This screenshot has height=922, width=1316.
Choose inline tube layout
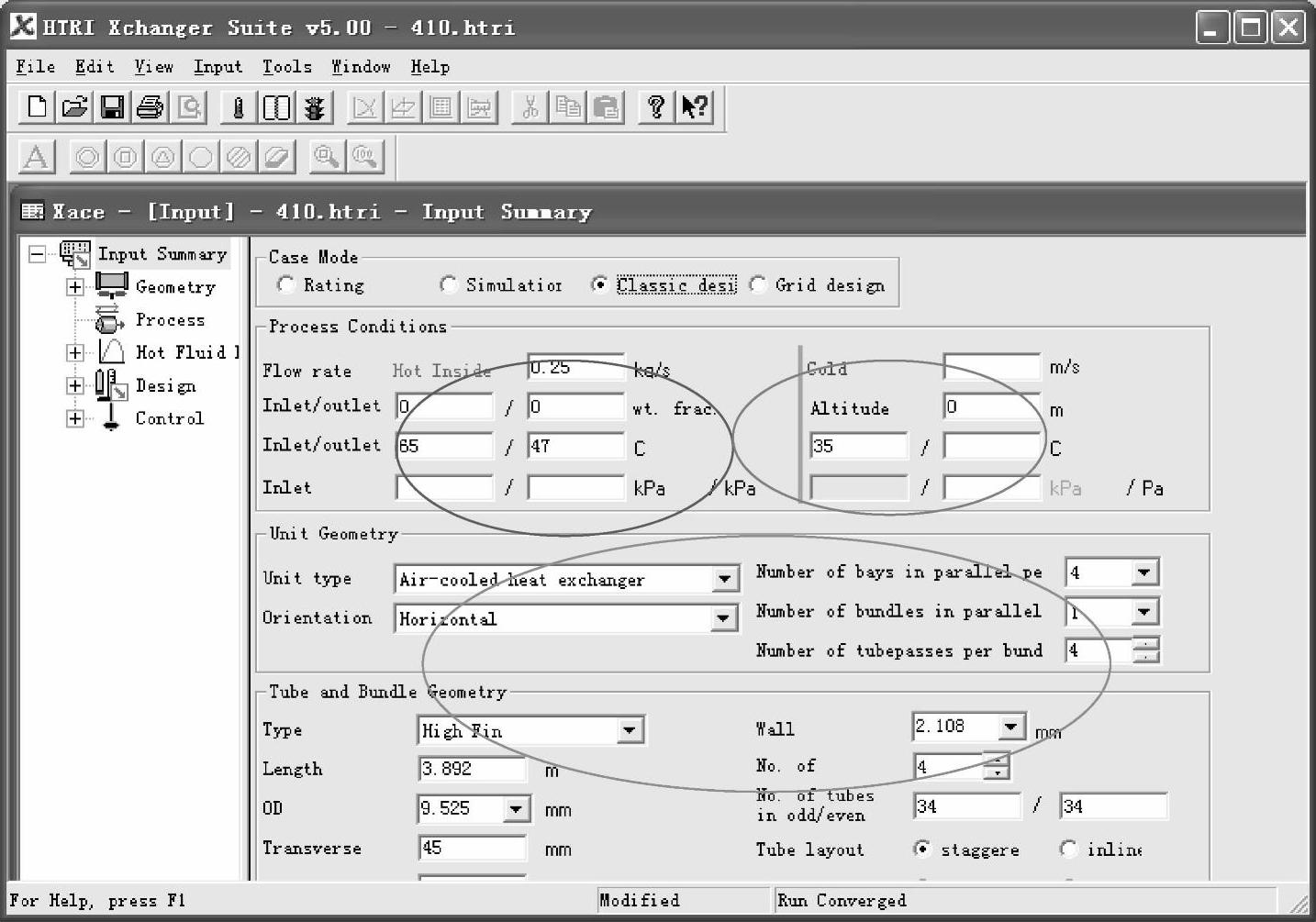pos(1068,849)
